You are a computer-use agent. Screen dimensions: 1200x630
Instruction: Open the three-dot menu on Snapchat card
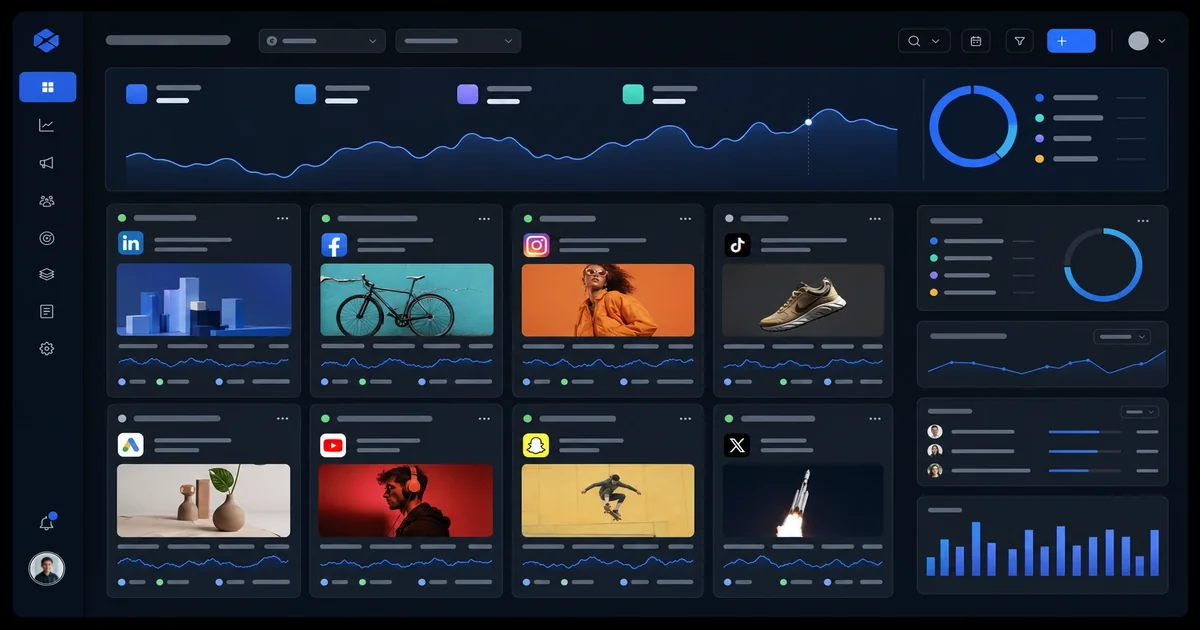[685, 418]
